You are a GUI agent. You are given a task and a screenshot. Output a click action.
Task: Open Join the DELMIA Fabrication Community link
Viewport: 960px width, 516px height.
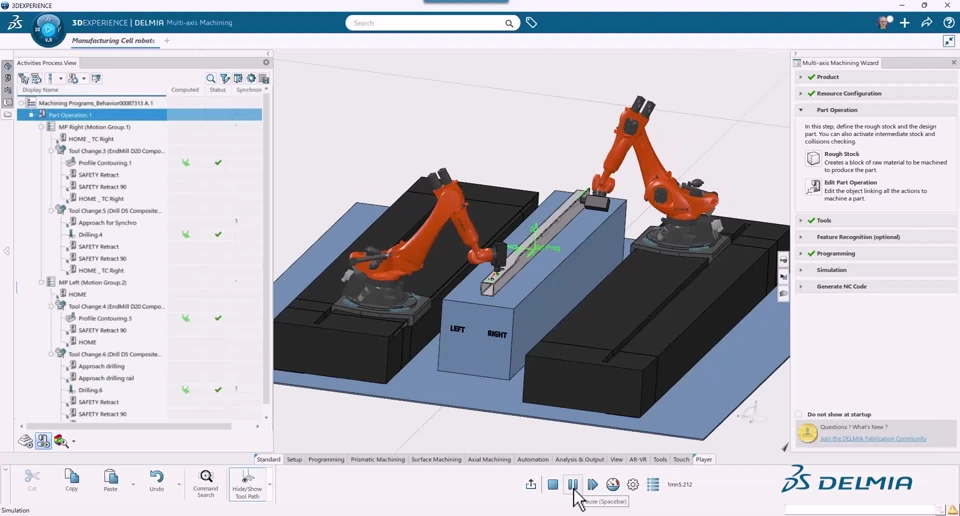873,438
